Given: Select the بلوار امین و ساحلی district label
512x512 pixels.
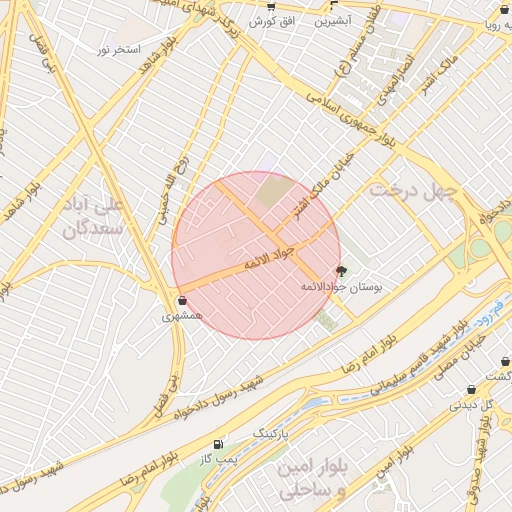Looking at the screenshot, I should [312, 479].
